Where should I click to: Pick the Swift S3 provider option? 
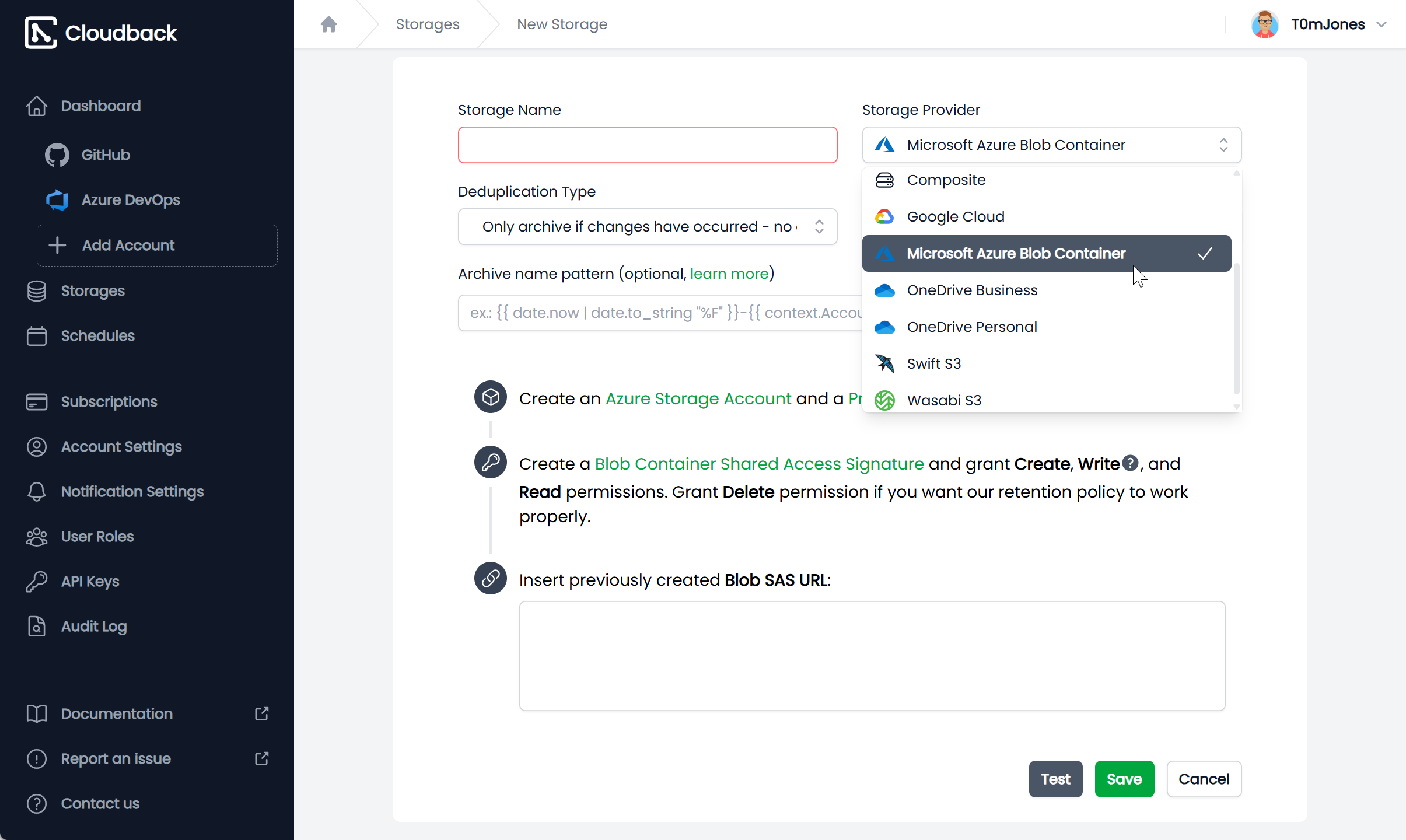click(x=933, y=364)
